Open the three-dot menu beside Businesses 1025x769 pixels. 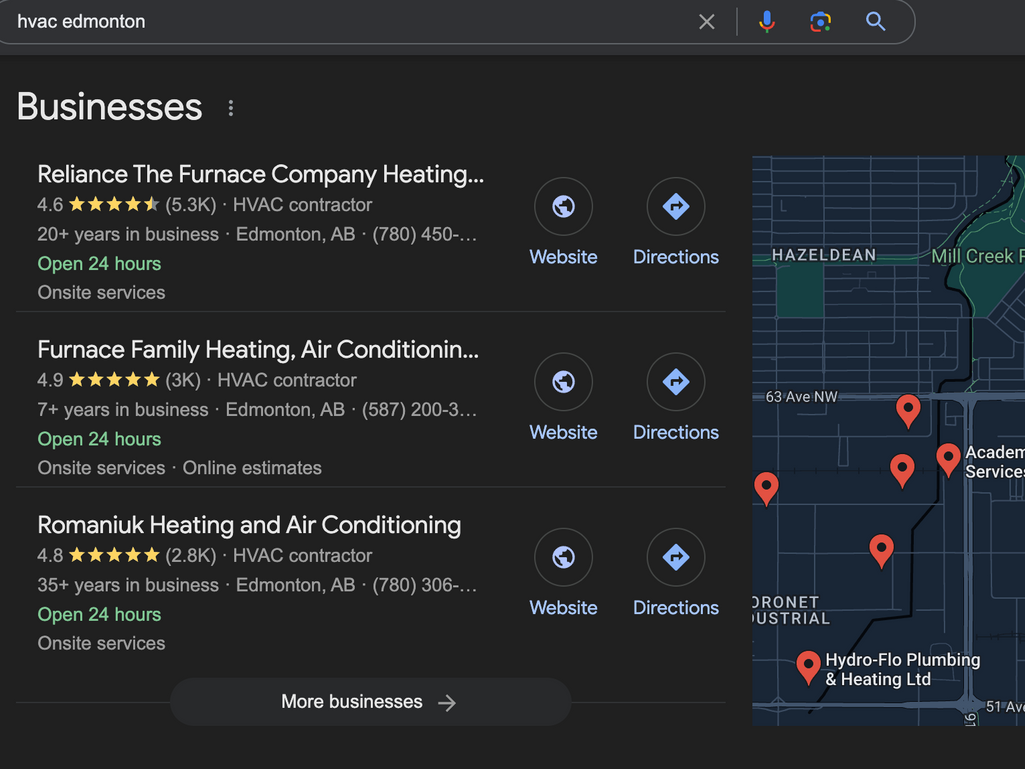click(x=231, y=108)
